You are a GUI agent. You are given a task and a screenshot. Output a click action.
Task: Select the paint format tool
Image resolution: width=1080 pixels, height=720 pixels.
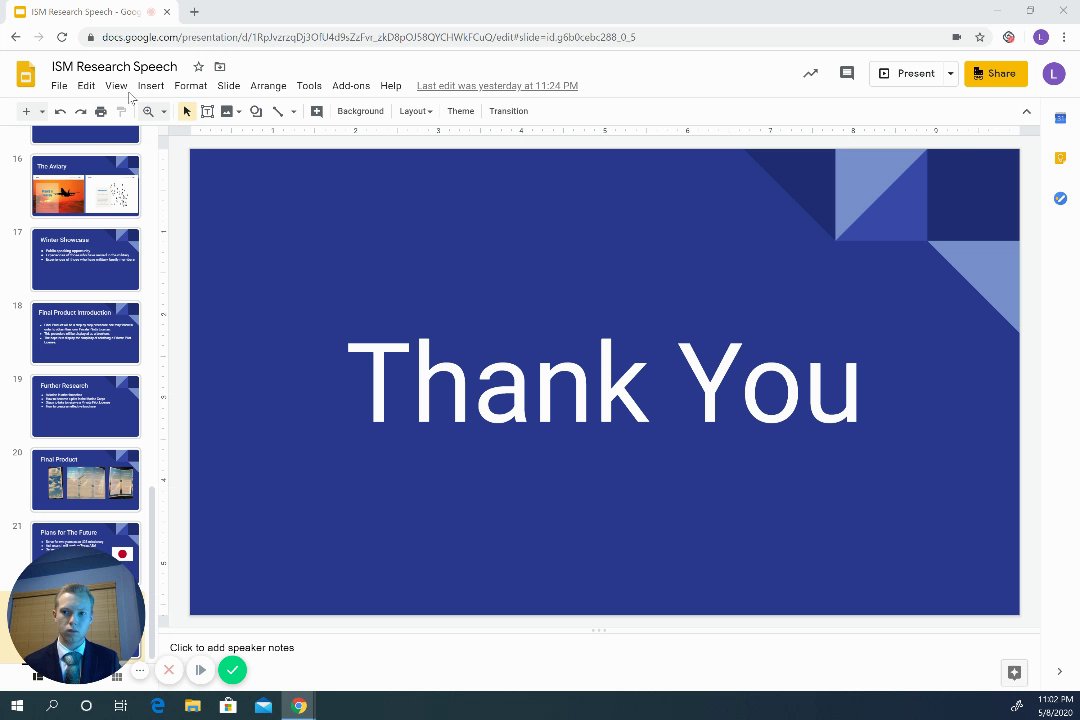point(121,112)
